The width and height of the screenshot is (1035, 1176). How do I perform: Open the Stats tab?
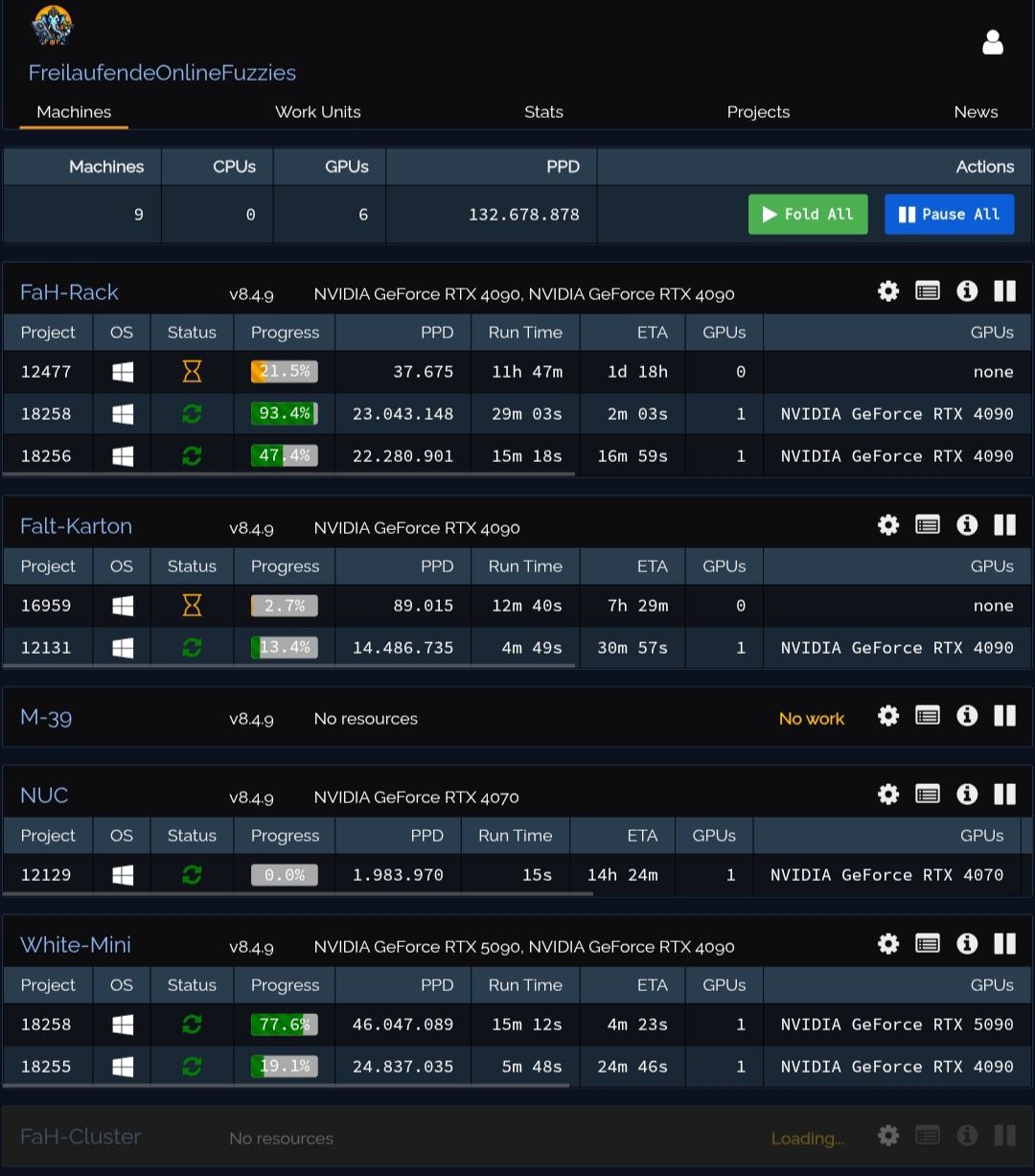543,112
